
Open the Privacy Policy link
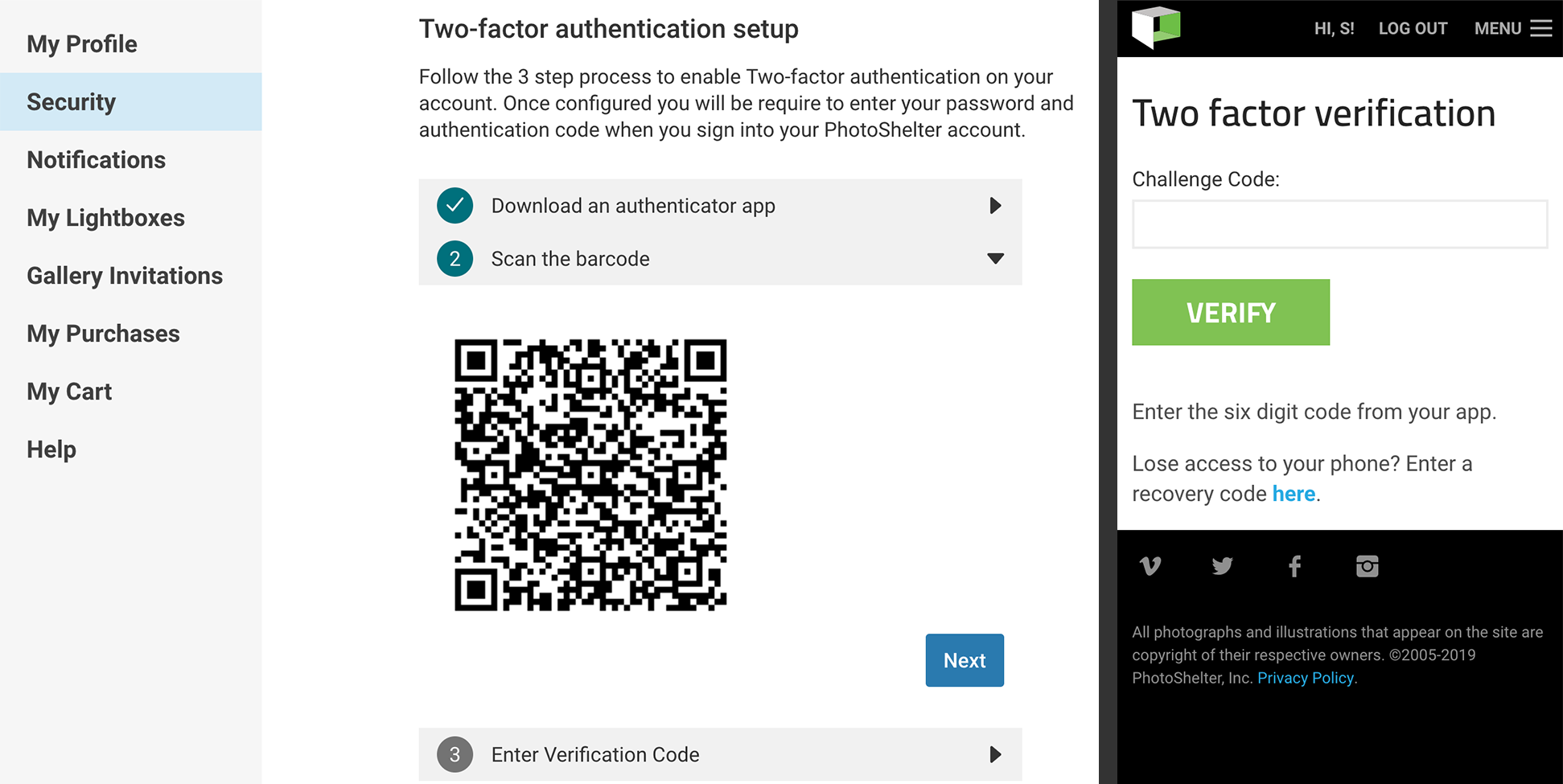pyautogui.click(x=1305, y=678)
